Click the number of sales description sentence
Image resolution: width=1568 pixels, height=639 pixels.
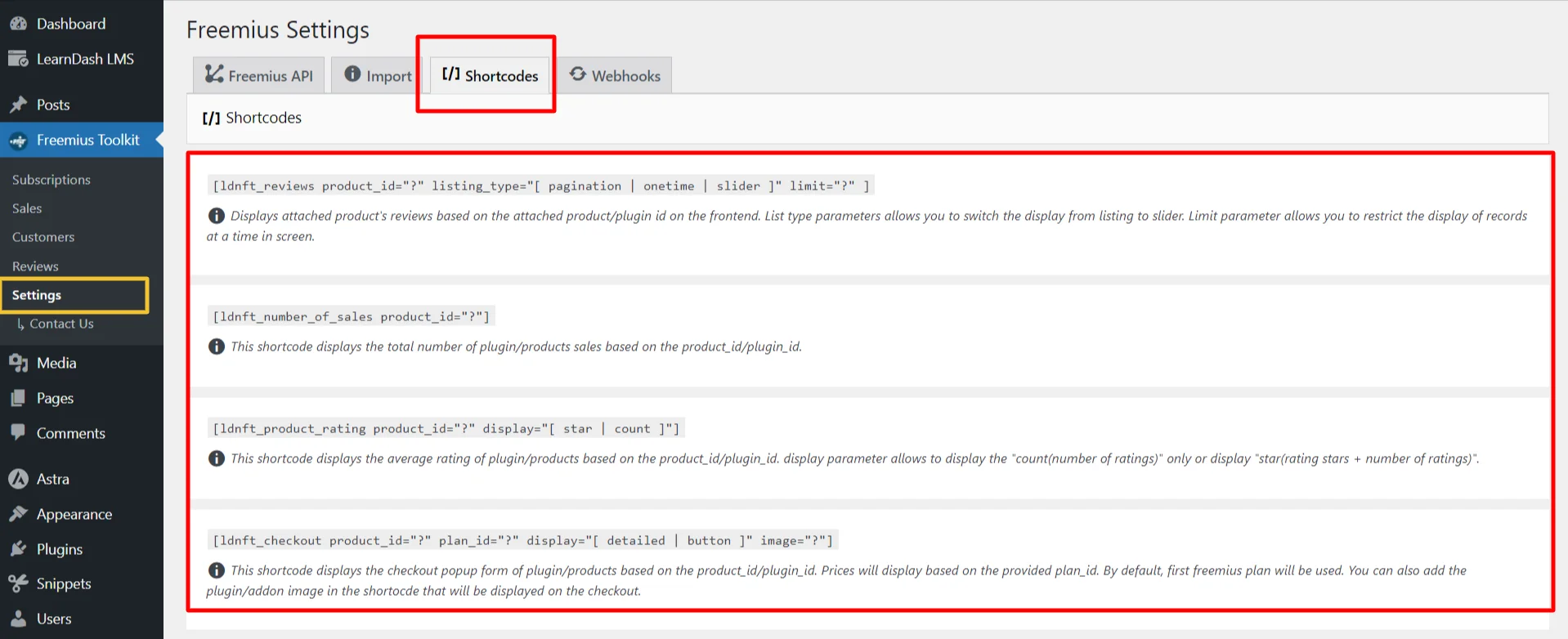pos(516,346)
